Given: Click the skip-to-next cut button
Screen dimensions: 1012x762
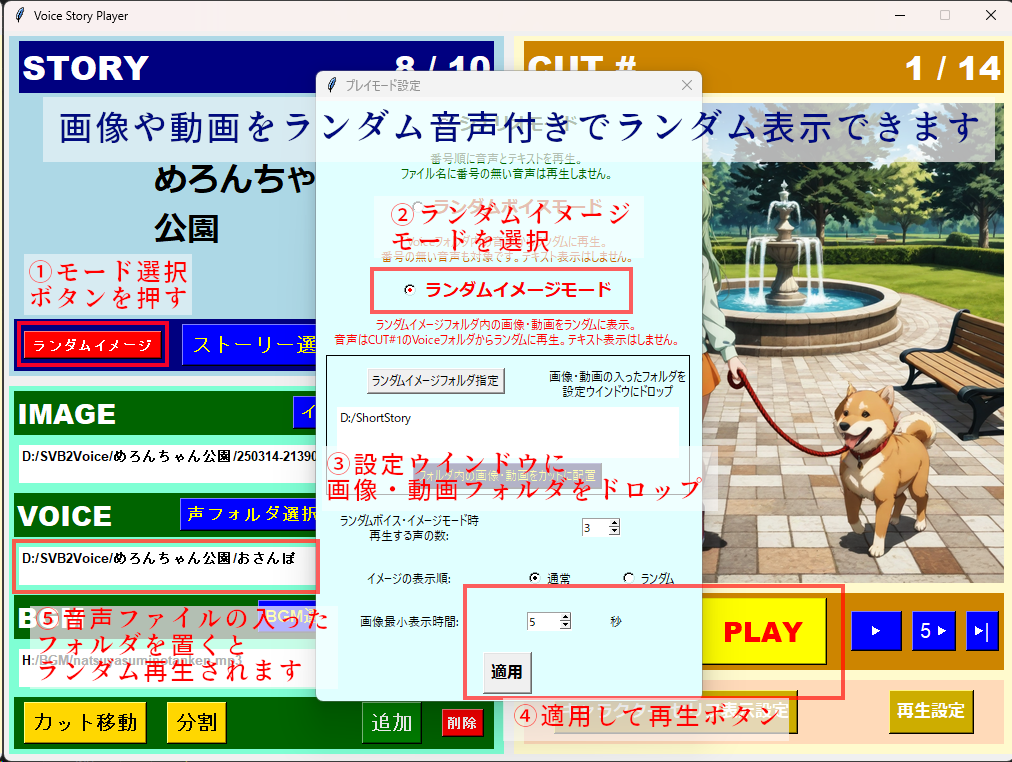Looking at the screenshot, I should click(982, 631).
